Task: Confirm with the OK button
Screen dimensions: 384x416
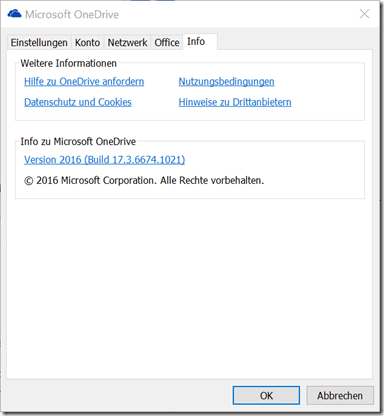Action: click(266, 395)
